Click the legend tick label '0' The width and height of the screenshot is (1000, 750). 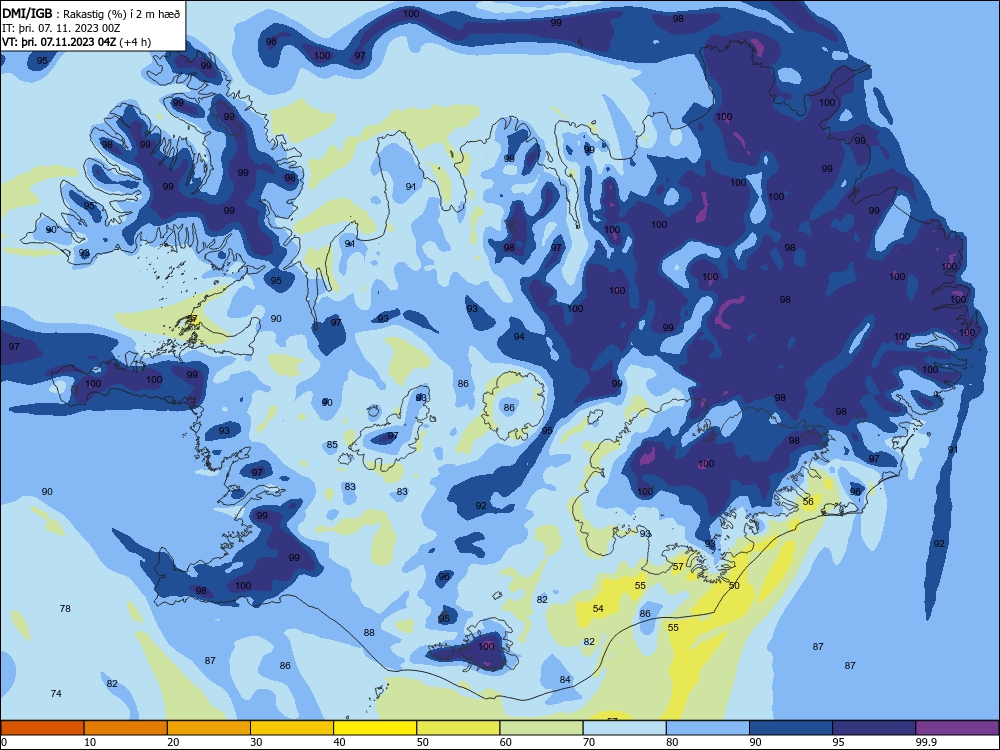tap(4, 742)
